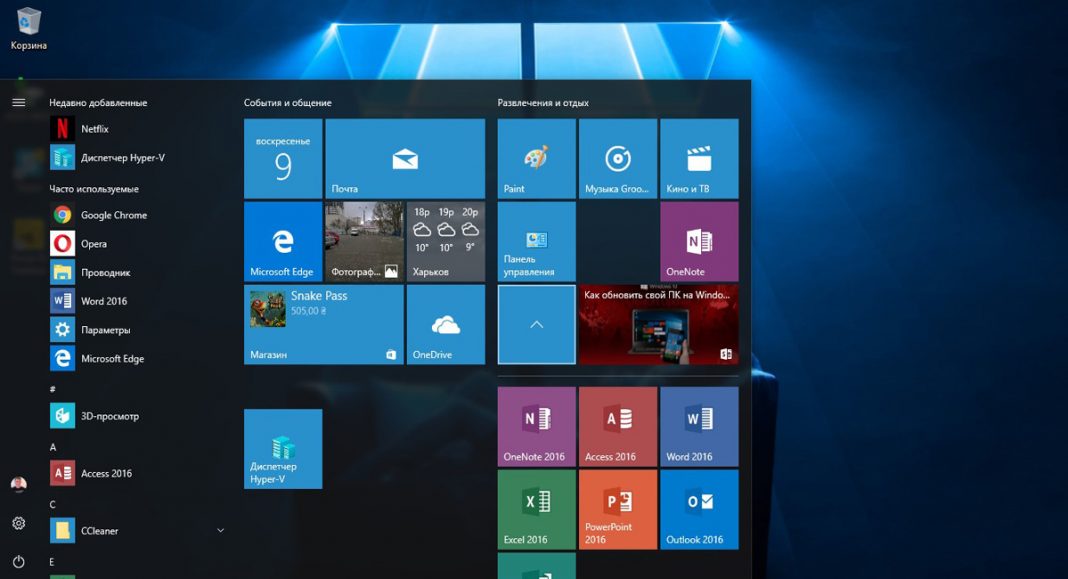Launch the Word 2016 tile
This screenshot has height=579, width=1068.
tap(700, 427)
